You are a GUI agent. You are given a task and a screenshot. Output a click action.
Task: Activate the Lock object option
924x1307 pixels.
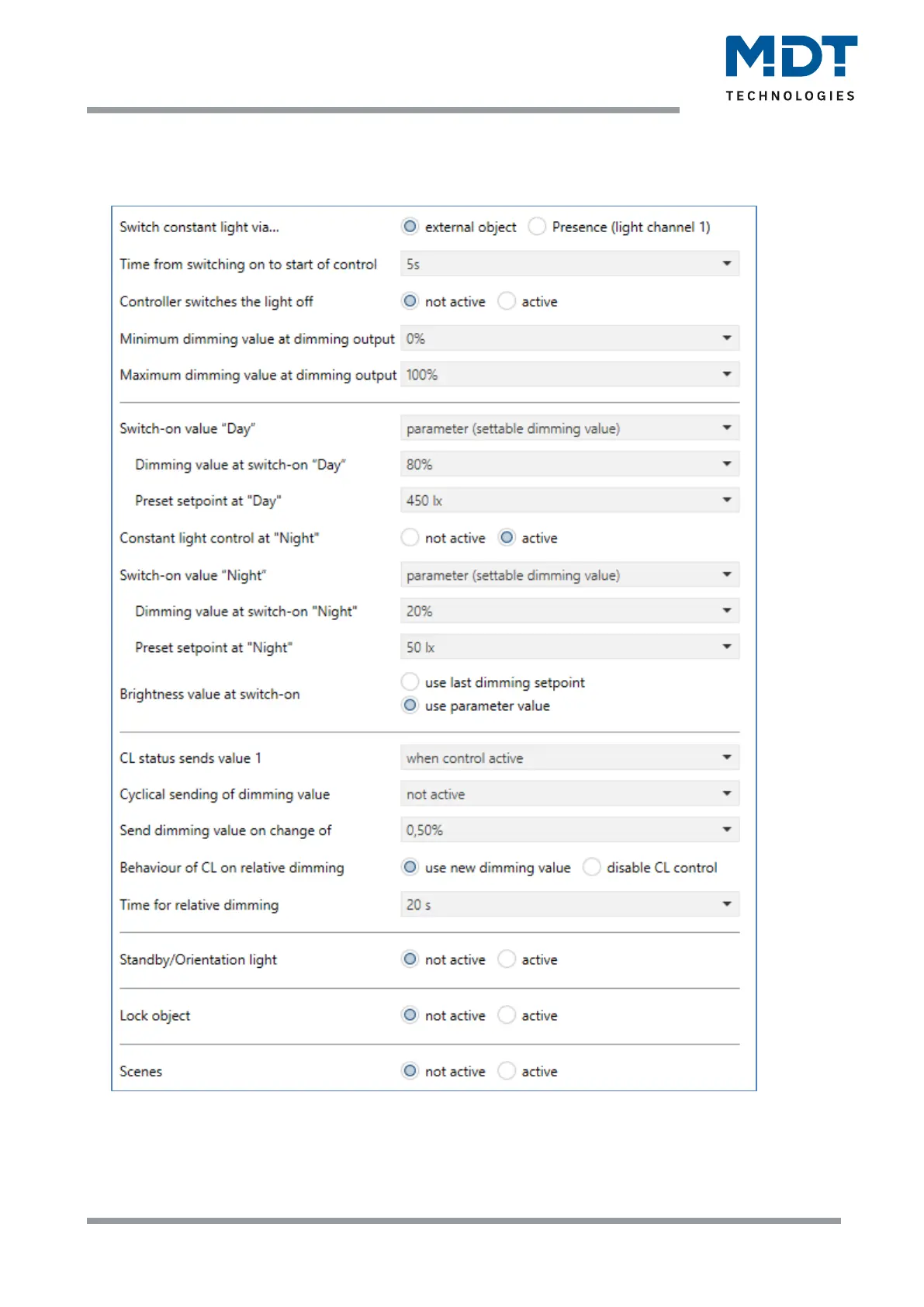pos(507,1015)
